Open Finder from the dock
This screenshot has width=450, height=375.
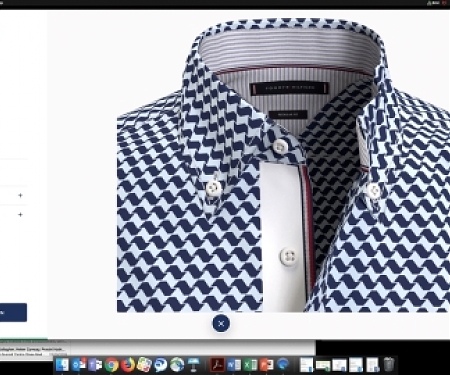point(62,365)
